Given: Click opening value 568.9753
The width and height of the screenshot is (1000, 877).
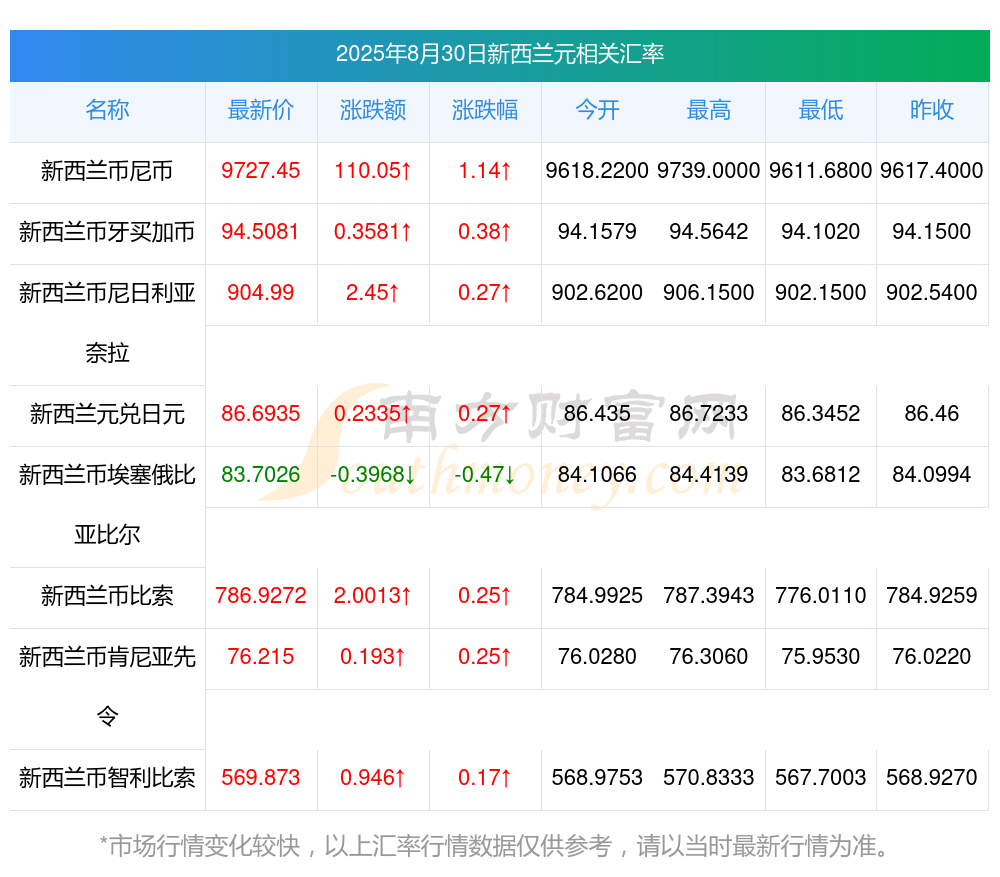Looking at the screenshot, I should (597, 778).
